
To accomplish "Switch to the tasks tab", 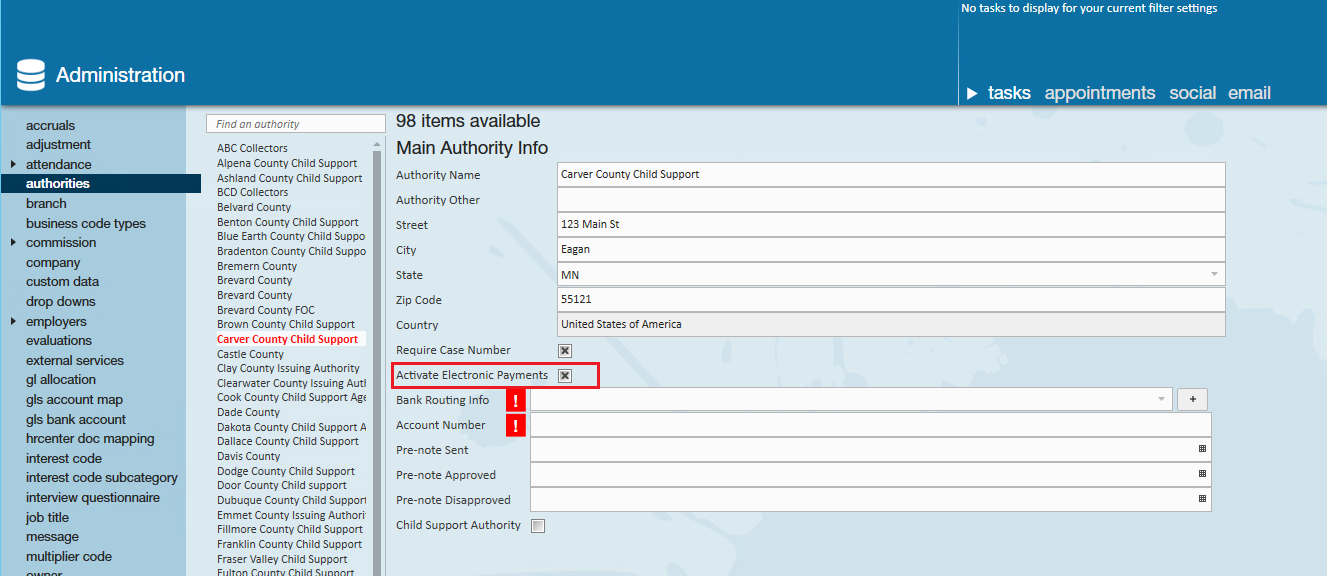I will tap(1009, 93).
